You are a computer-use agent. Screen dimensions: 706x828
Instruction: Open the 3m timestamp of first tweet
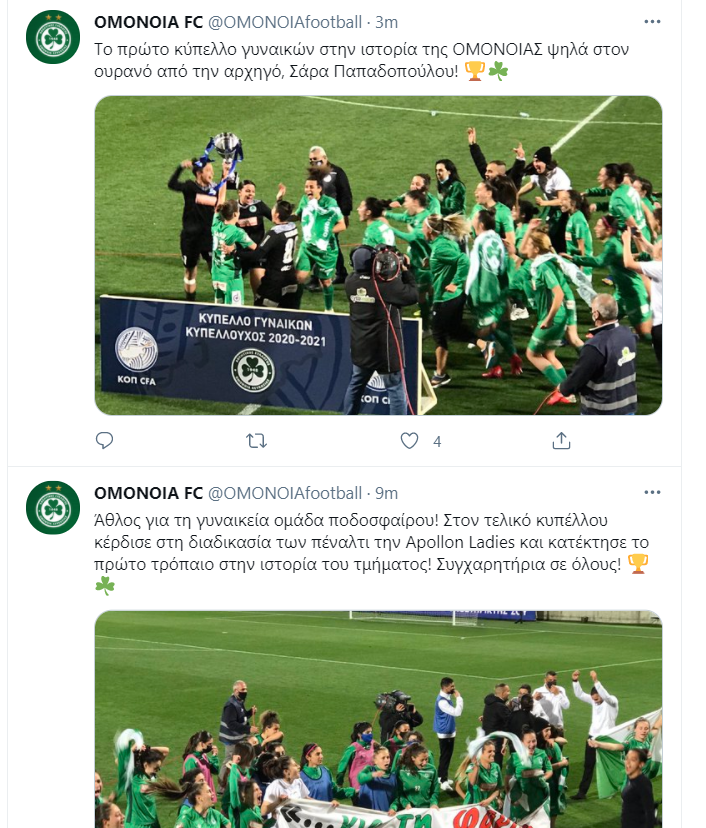[x=387, y=22]
